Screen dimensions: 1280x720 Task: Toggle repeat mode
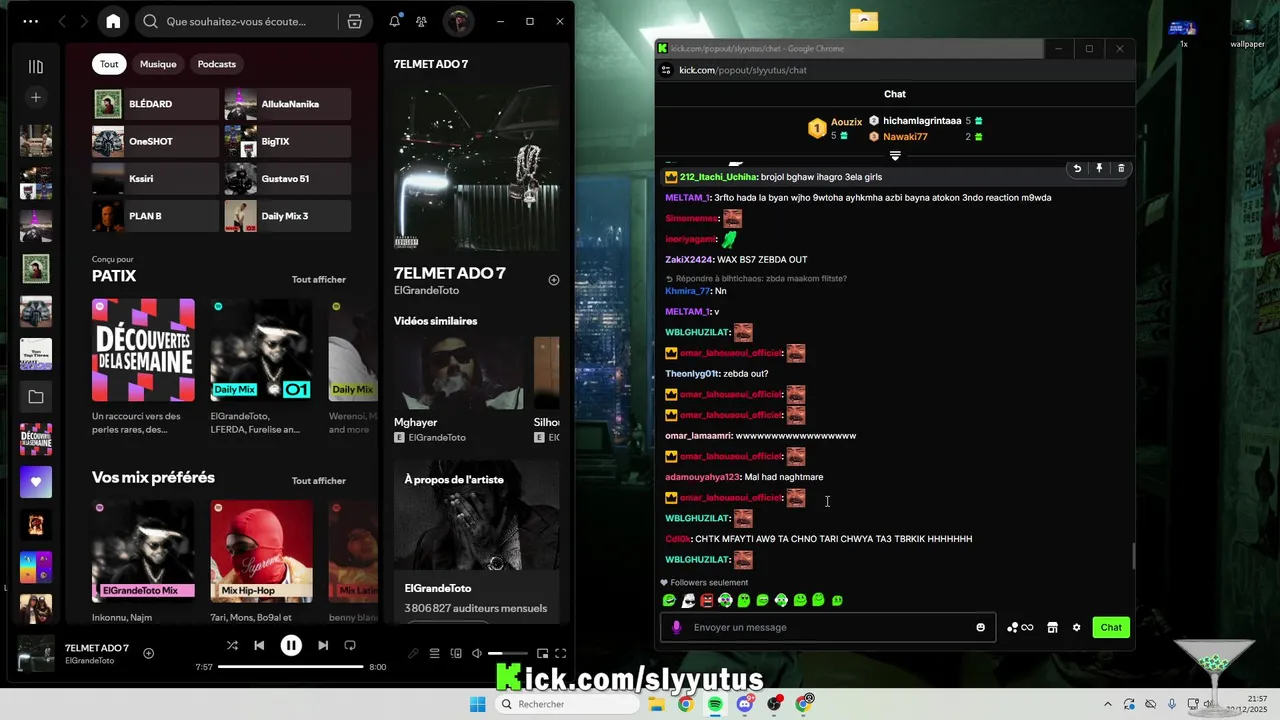350,646
